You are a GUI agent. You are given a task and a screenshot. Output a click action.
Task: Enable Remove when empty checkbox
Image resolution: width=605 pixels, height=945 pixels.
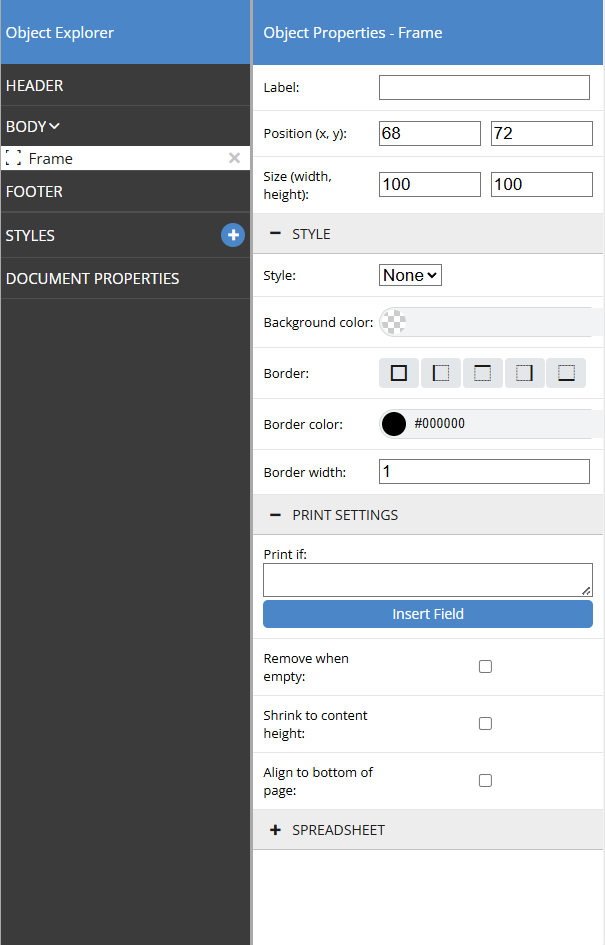point(485,667)
